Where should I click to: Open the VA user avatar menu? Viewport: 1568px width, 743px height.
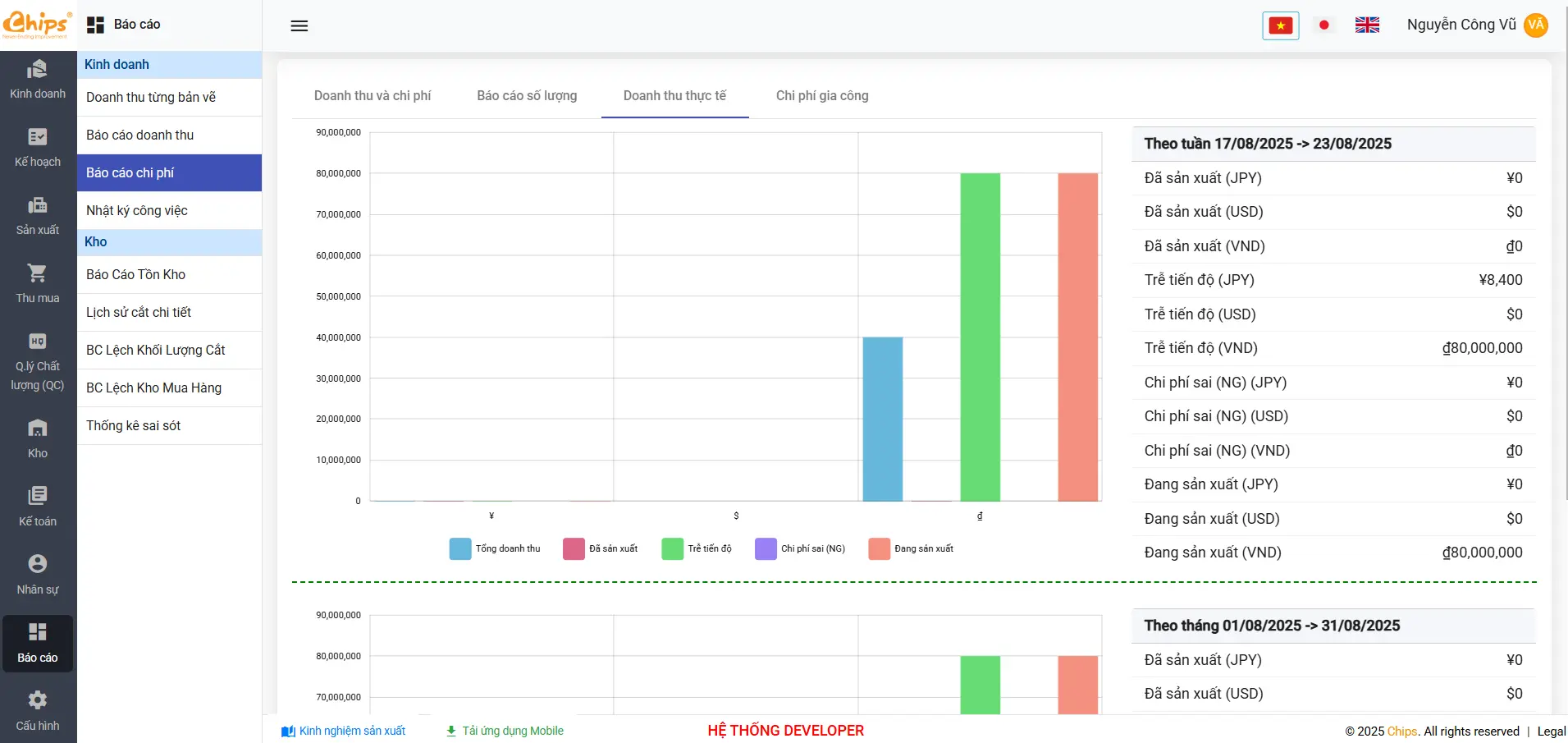point(1536,25)
